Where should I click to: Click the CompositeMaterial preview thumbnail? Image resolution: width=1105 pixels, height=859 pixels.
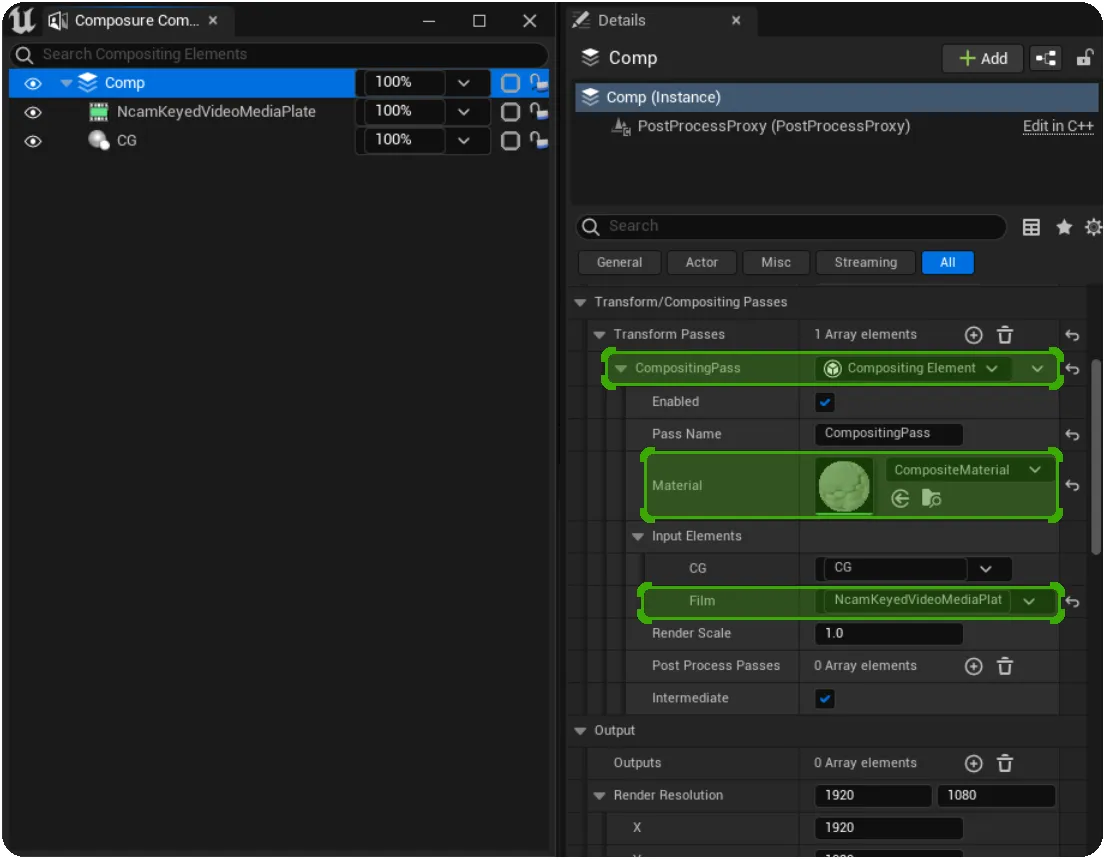click(x=844, y=486)
